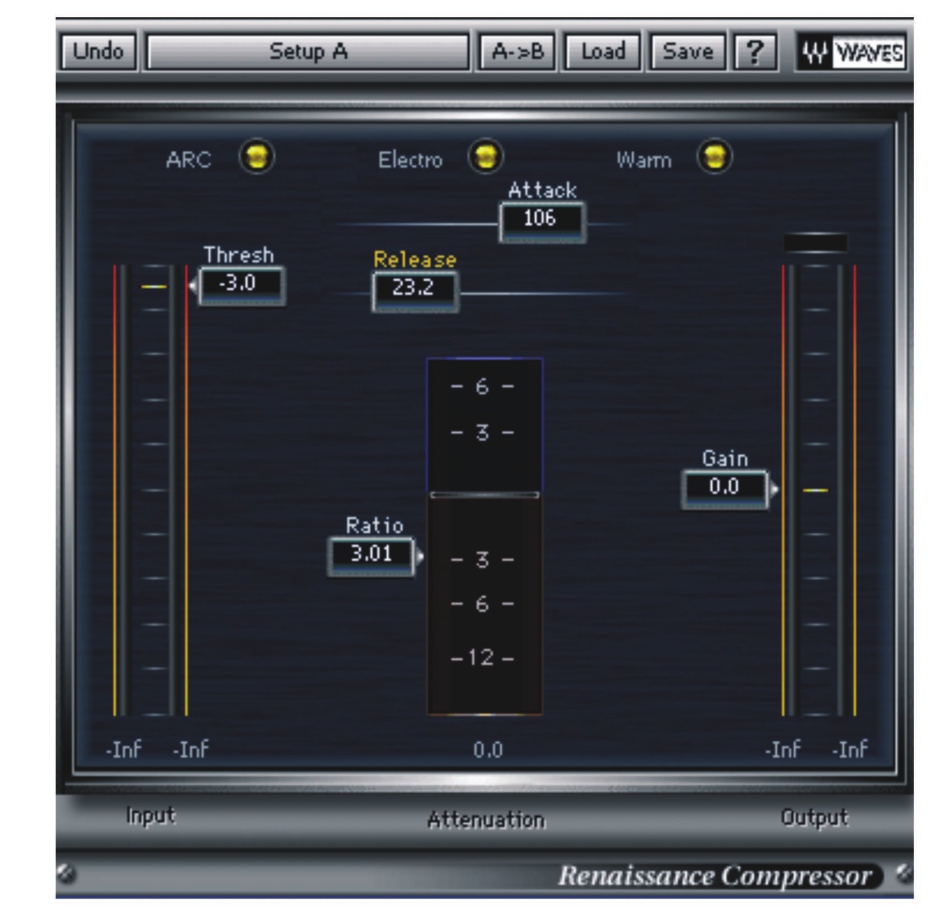This screenshot has width=943, height=909.
Task: Click the Gain label
Action: coord(725,458)
